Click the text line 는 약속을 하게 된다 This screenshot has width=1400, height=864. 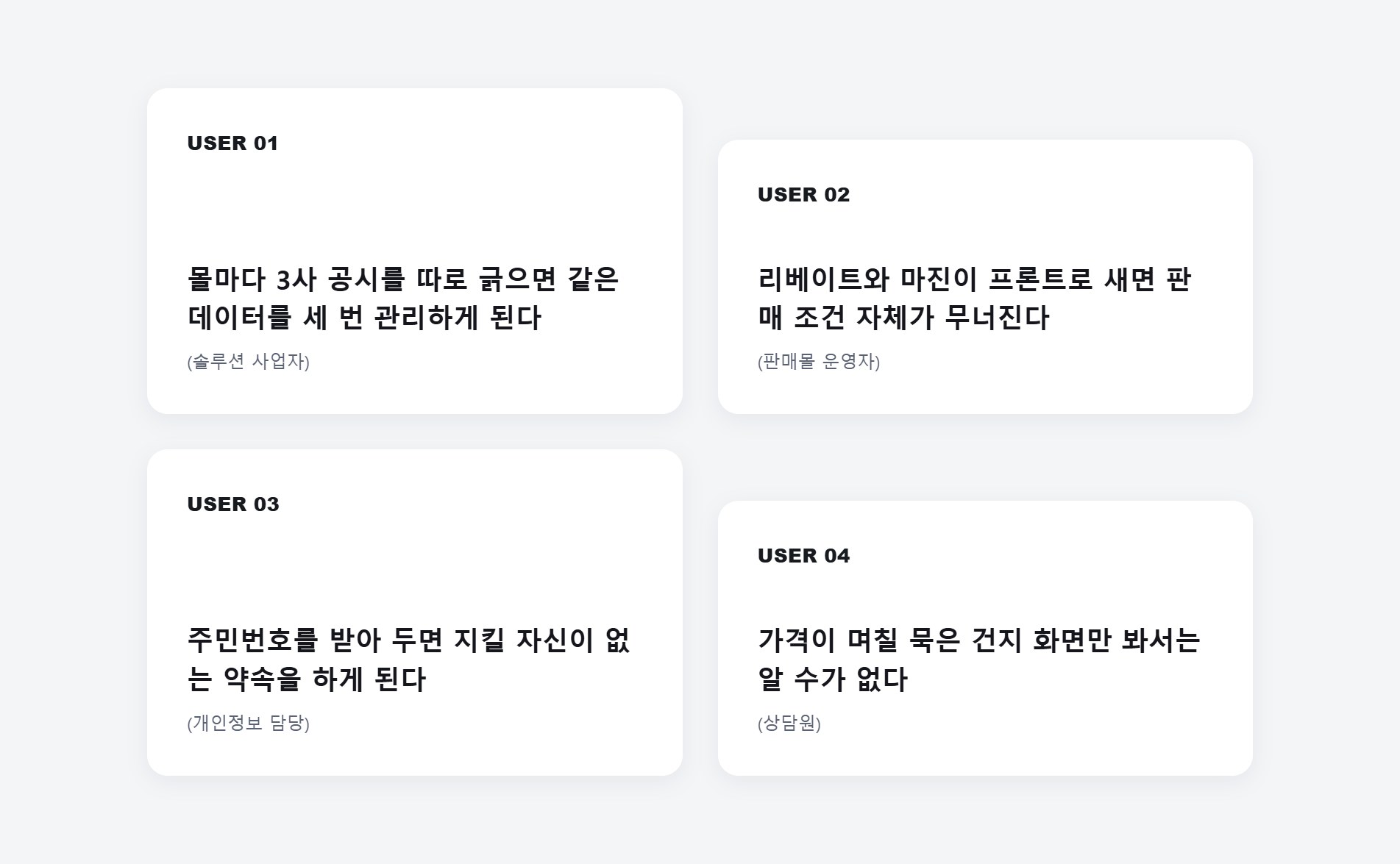(x=307, y=679)
